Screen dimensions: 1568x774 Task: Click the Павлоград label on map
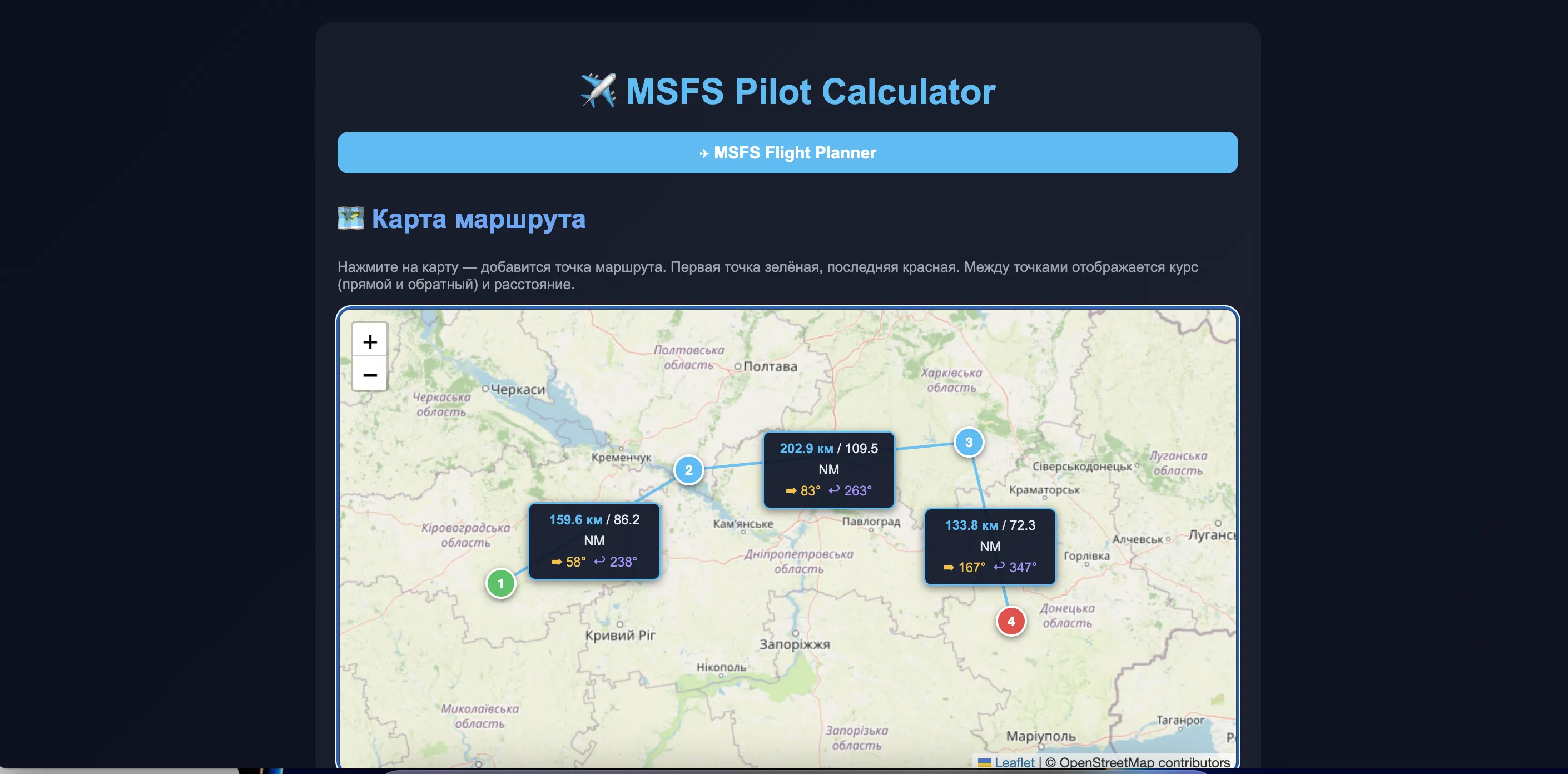(871, 522)
